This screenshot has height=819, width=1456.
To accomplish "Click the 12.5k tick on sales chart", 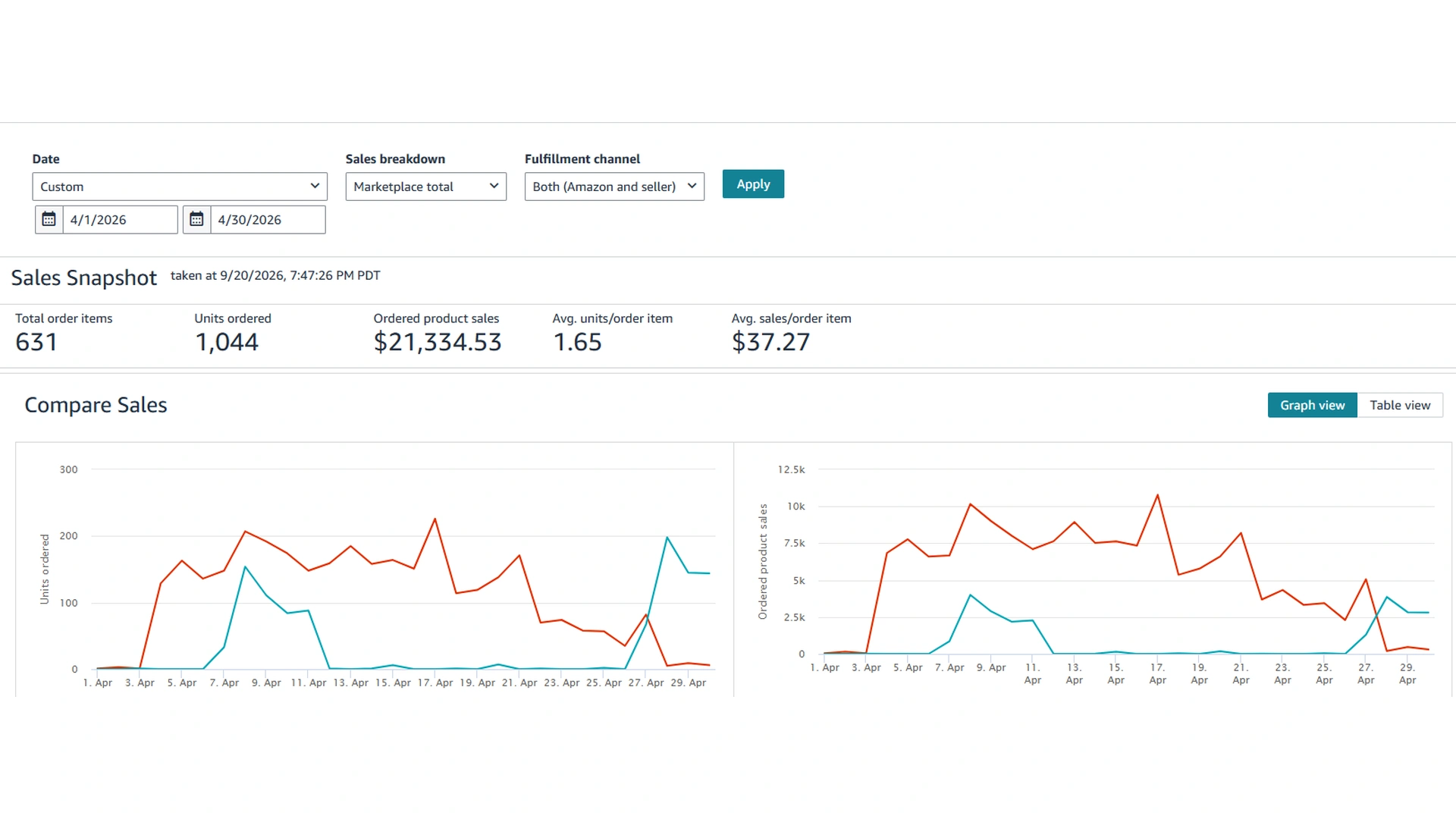I will coord(791,469).
